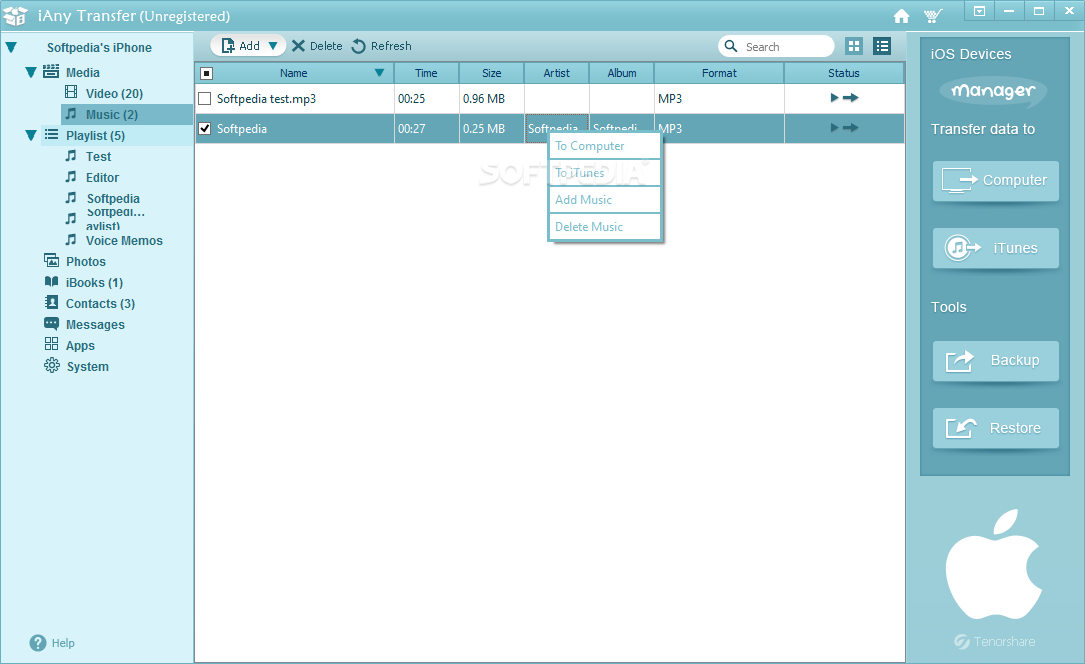This screenshot has width=1085, height=664.
Task: Open the Add button dropdown arrow
Action: pyautogui.click(x=273, y=46)
